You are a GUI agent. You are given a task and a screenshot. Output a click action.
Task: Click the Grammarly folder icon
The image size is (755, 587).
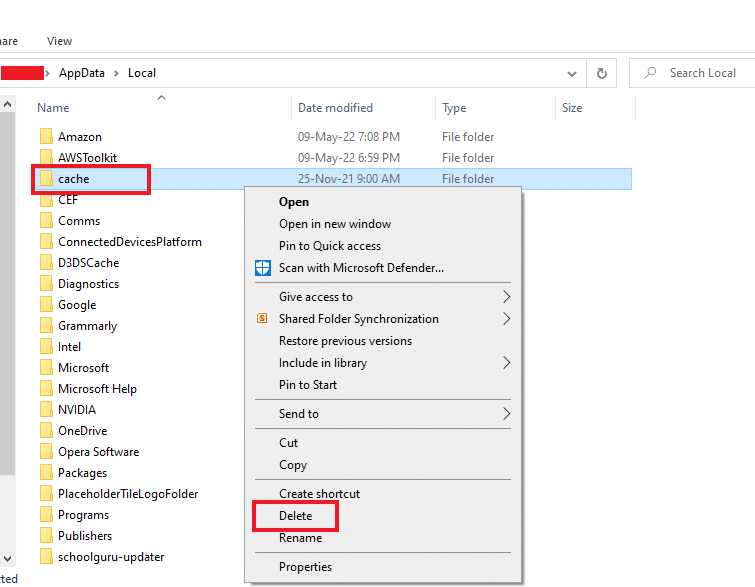tap(46, 326)
